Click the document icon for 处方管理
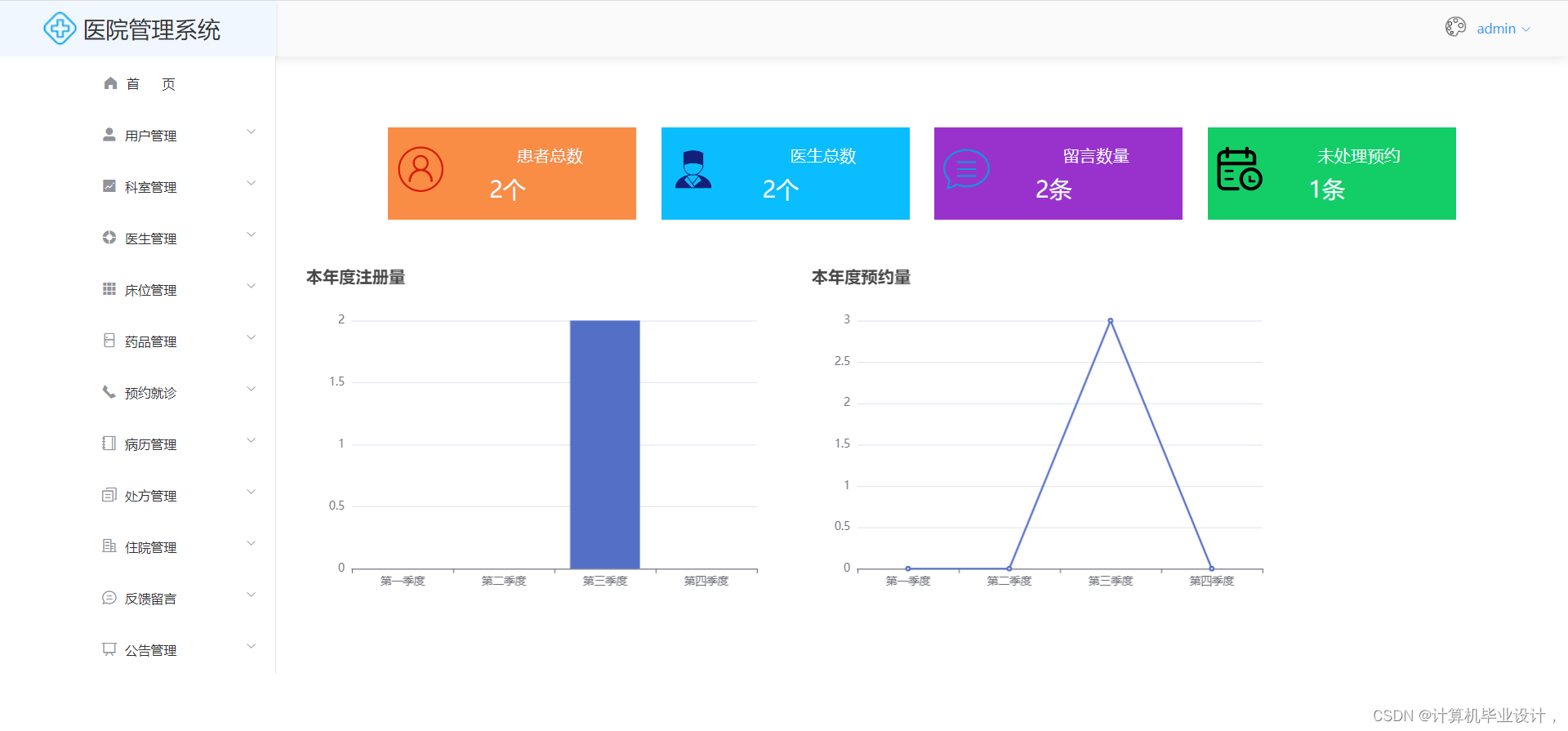1568x731 pixels. [109, 495]
